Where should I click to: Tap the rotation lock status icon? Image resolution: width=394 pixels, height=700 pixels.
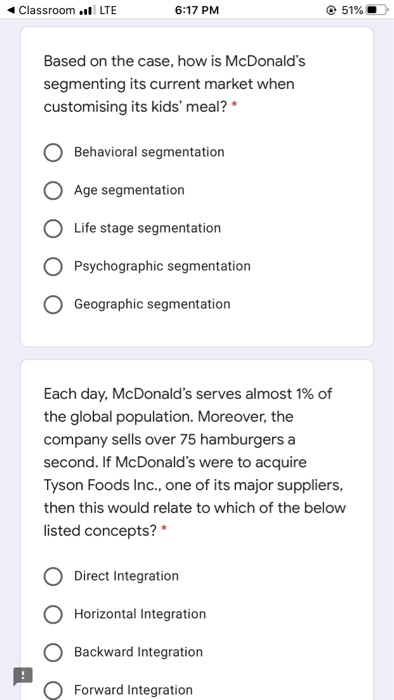click(x=331, y=10)
